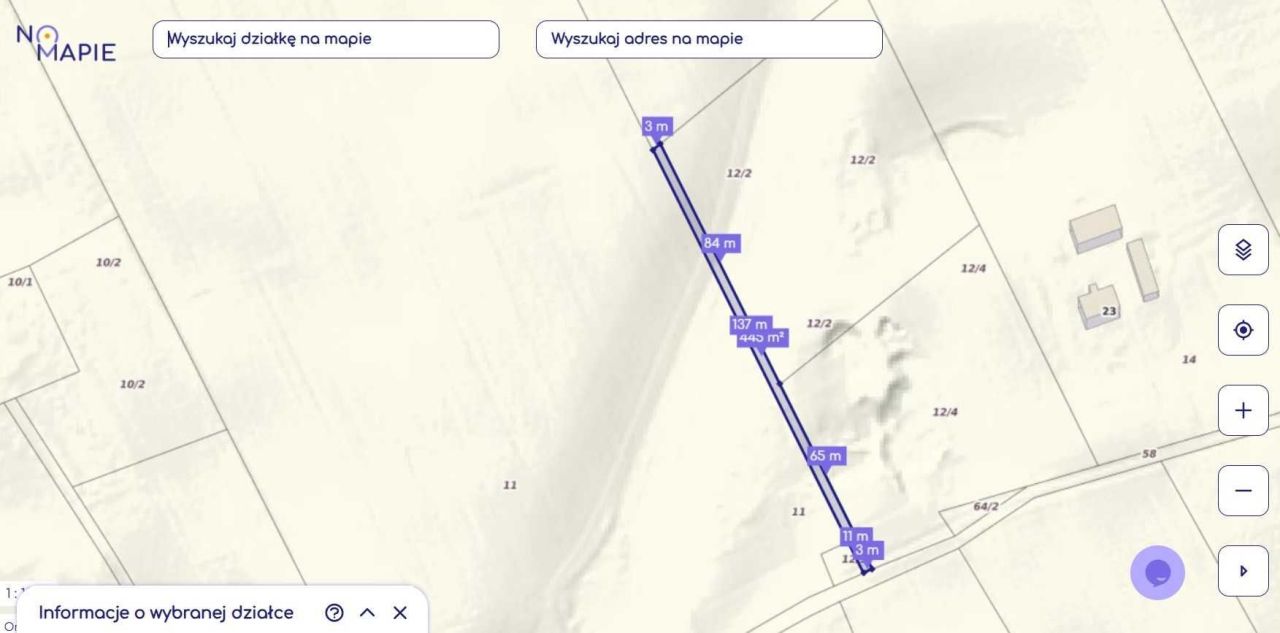The height and width of the screenshot is (633, 1280).
Task: Click the NaMapie logo
Action: 65,42
